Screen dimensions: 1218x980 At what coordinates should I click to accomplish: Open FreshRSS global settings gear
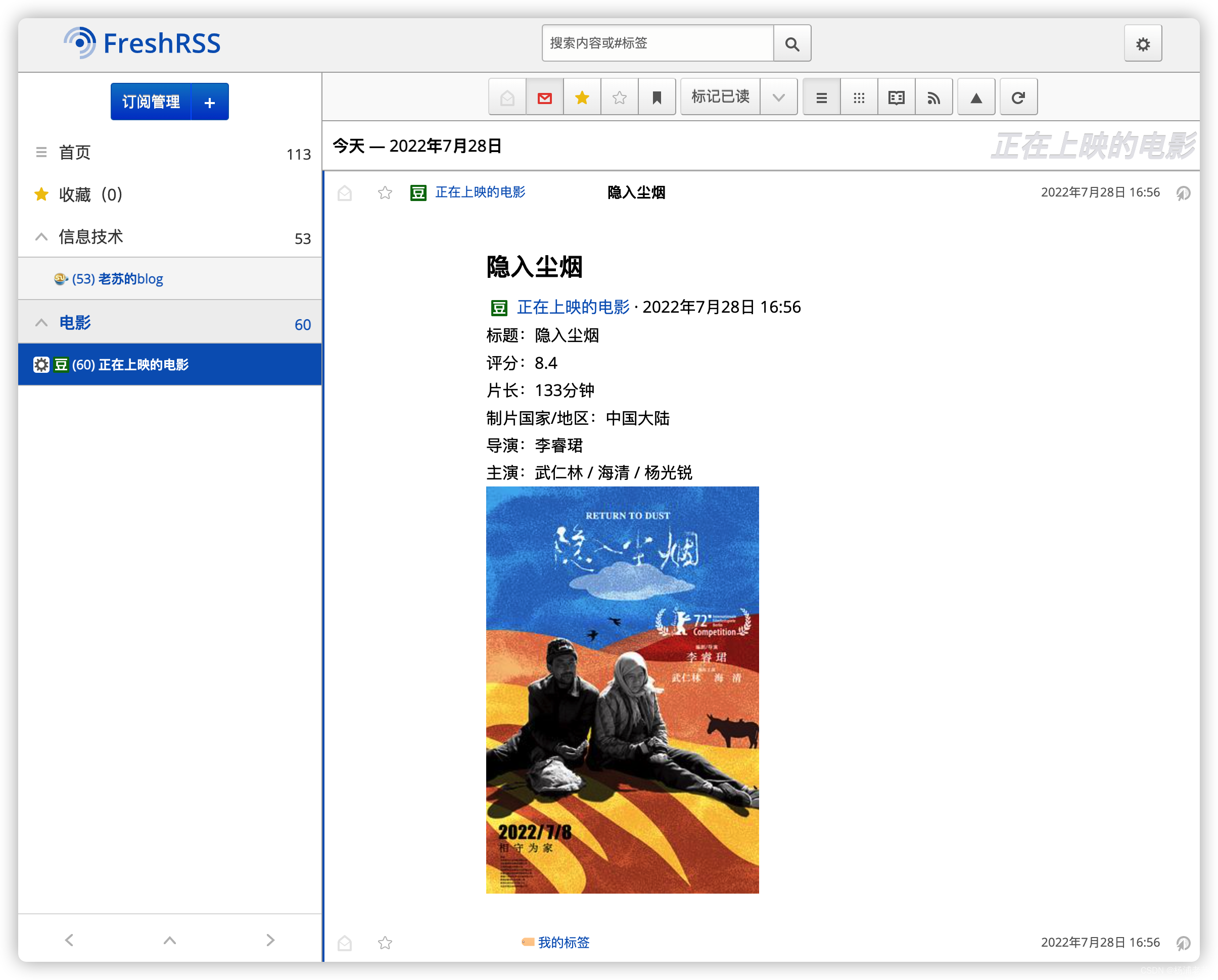tap(1143, 43)
